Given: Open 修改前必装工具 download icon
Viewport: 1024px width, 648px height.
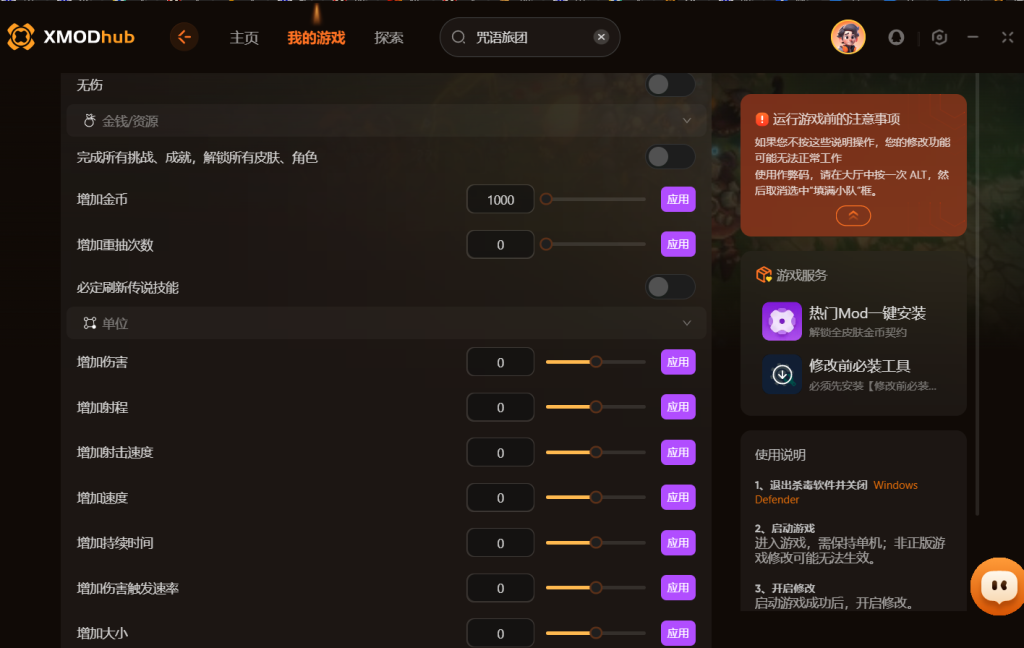Looking at the screenshot, I should (782, 374).
